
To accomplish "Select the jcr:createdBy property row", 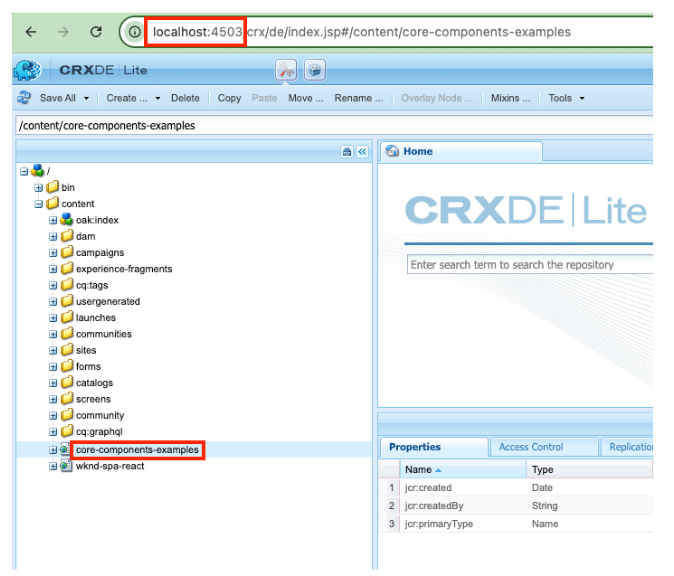I will pos(516,506).
